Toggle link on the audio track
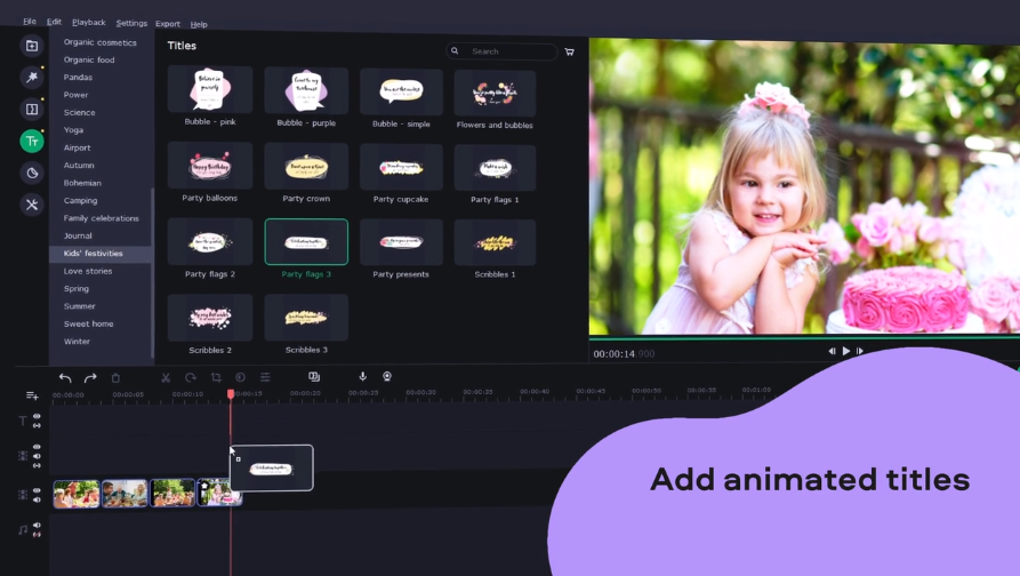This screenshot has height=576, width=1020. pyautogui.click(x=37, y=534)
